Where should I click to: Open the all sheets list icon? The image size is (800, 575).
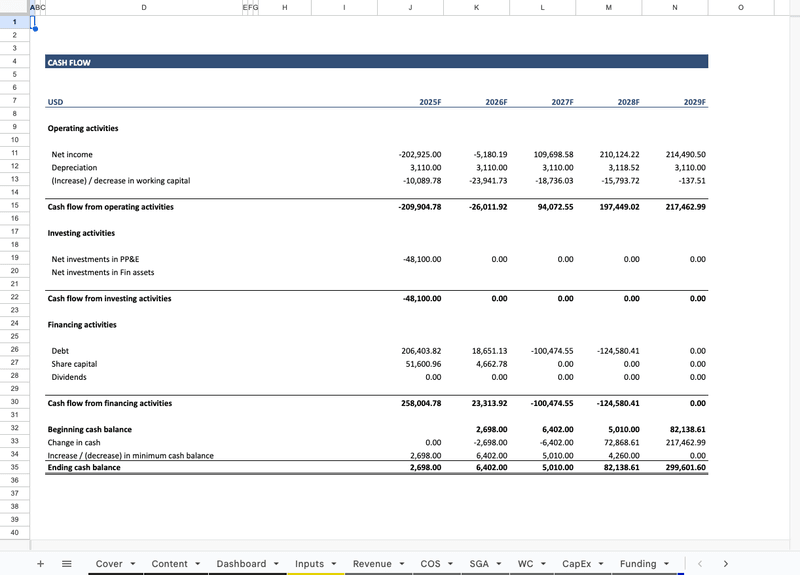(x=67, y=564)
